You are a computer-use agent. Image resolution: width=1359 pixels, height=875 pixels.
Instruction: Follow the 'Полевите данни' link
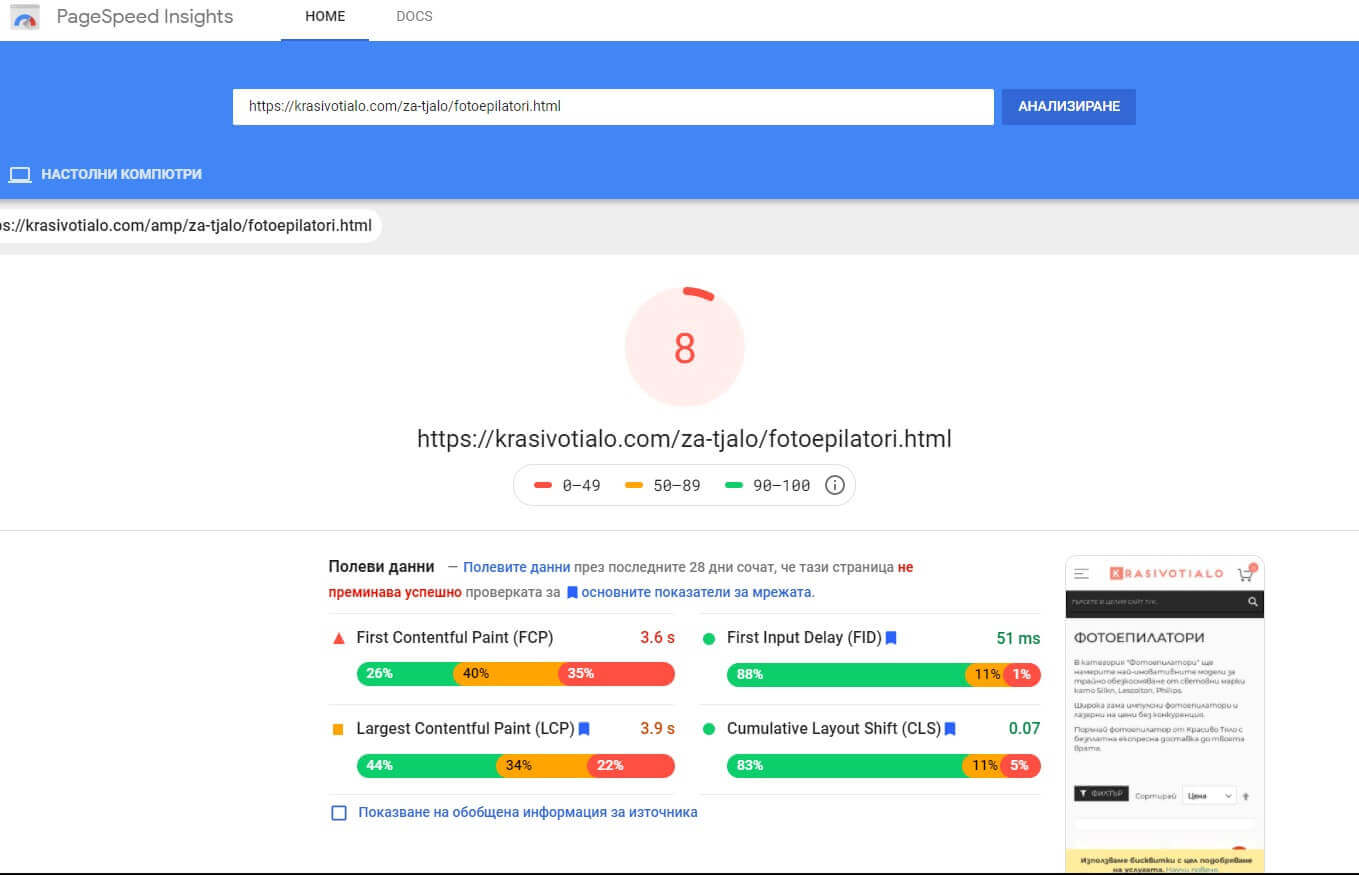(516, 567)
